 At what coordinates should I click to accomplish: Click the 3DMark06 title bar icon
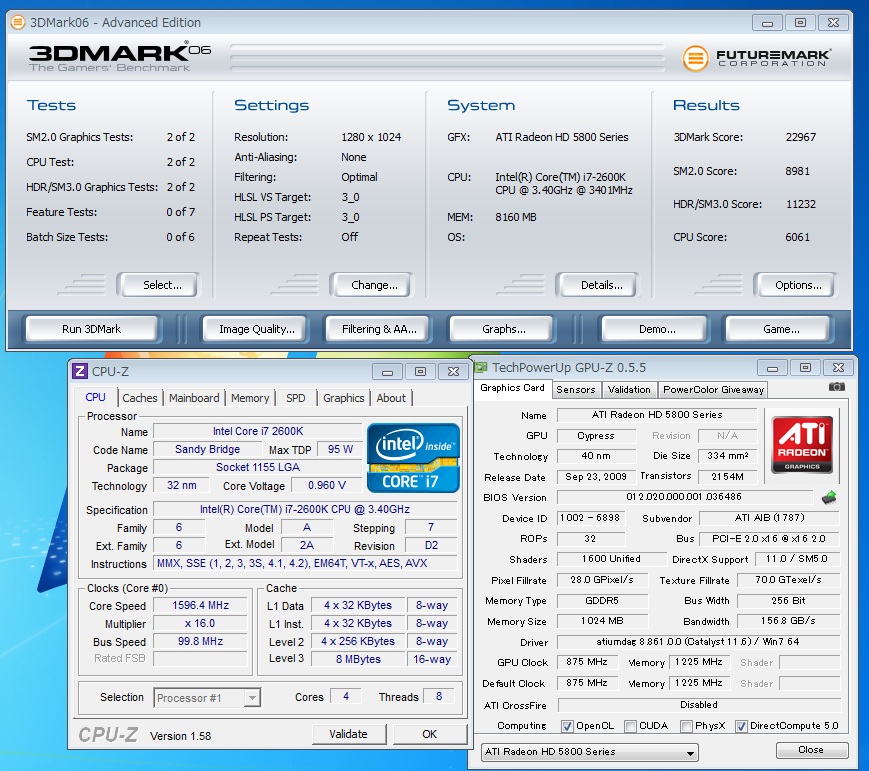coord(18,22)
